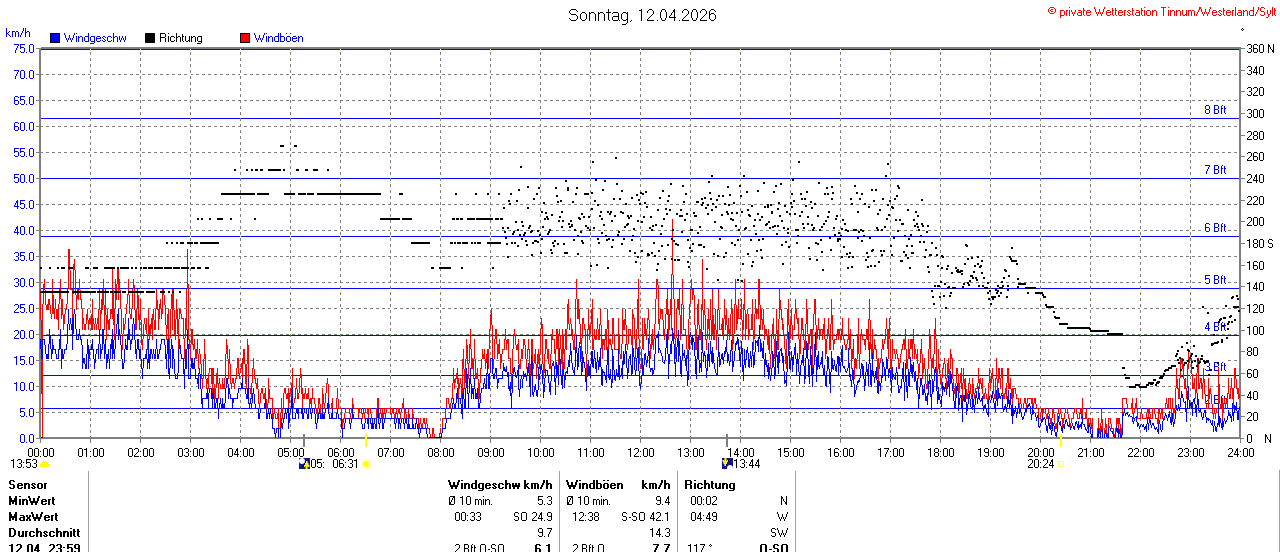Click the 360 N direction axis value
The width and height of the screenshot is (1280, 552).
[x=1260, y=49]
